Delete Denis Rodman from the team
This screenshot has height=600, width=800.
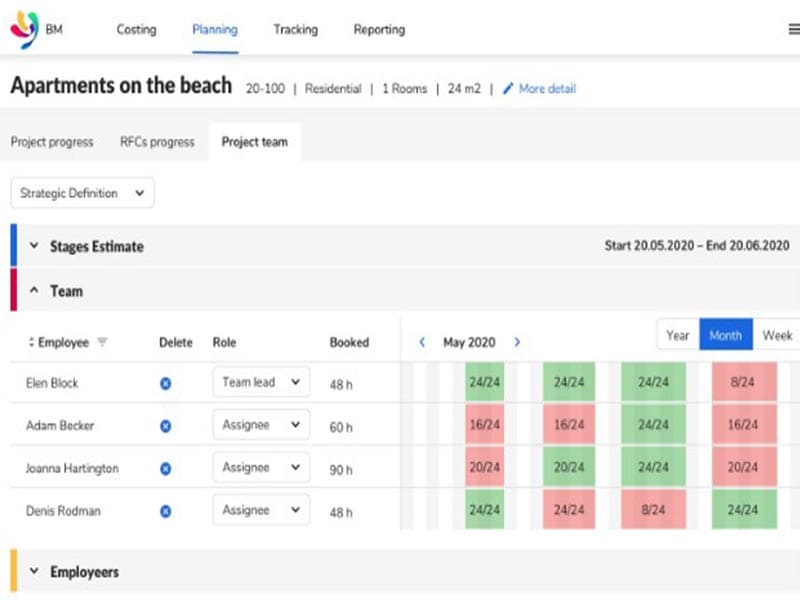pyautogui.click(x=166, y=511)
